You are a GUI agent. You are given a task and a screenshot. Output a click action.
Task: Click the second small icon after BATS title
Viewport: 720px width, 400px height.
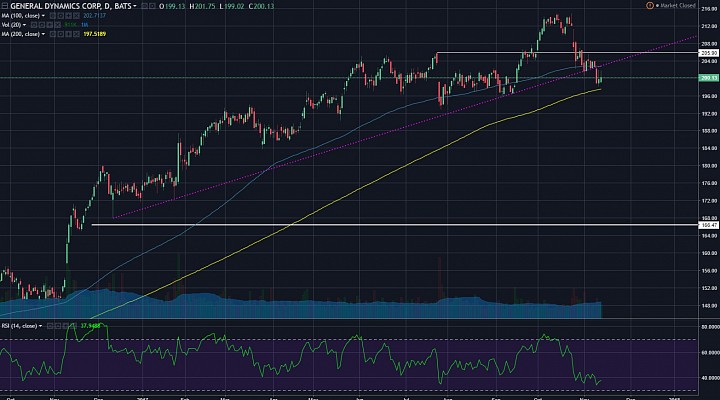pos(152,6)
